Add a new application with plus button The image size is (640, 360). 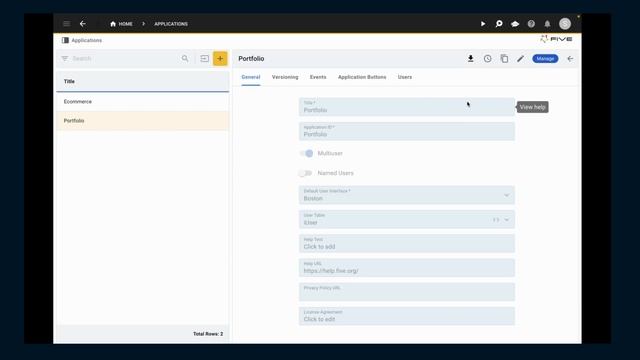click(220, 58)
